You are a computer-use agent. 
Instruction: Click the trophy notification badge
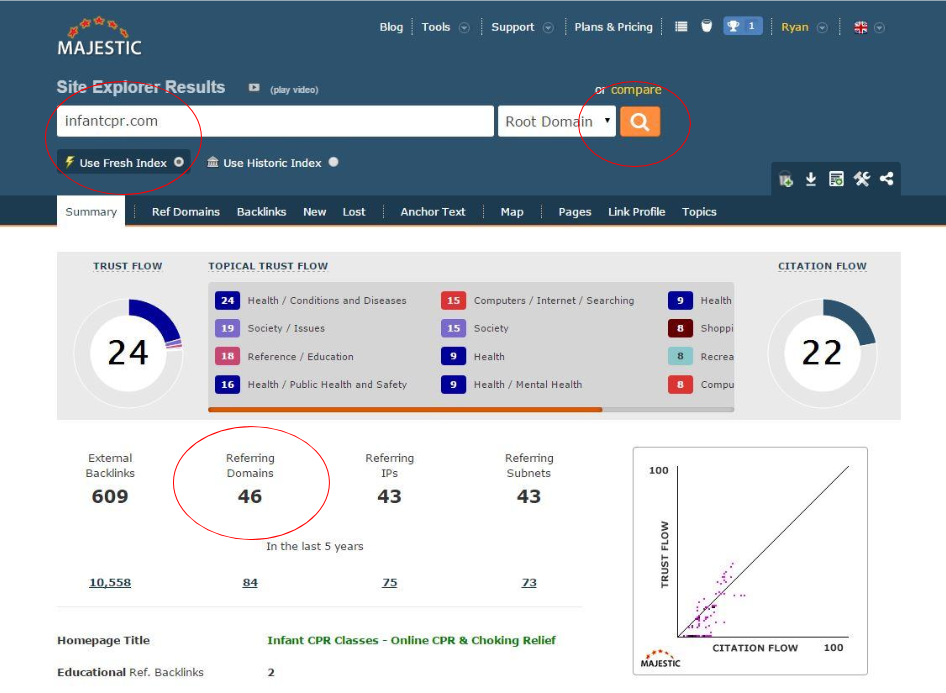pyautogui.click(x=743, y=27)
